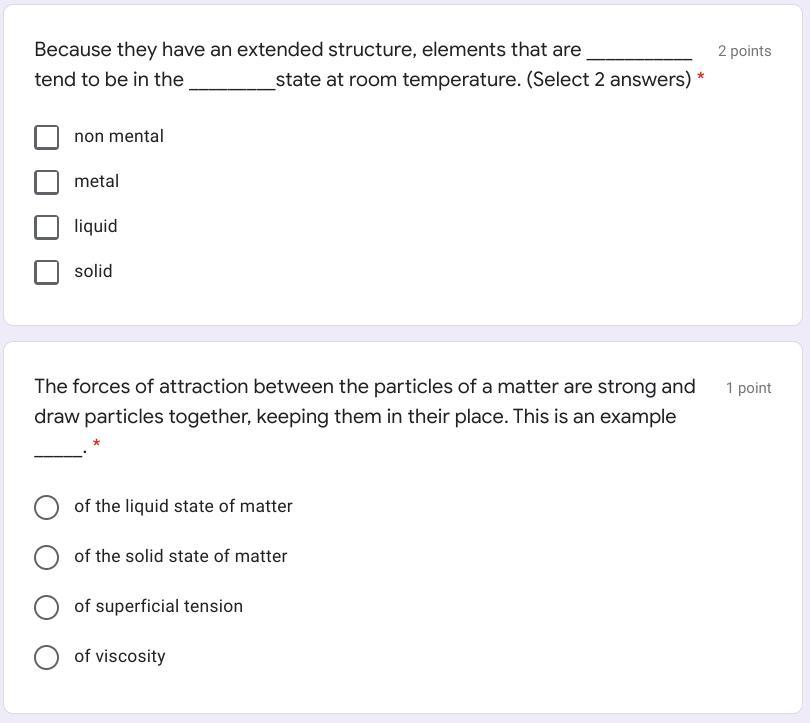
Task: Click the 'solid' answer label text
Action: coord(93,271)
